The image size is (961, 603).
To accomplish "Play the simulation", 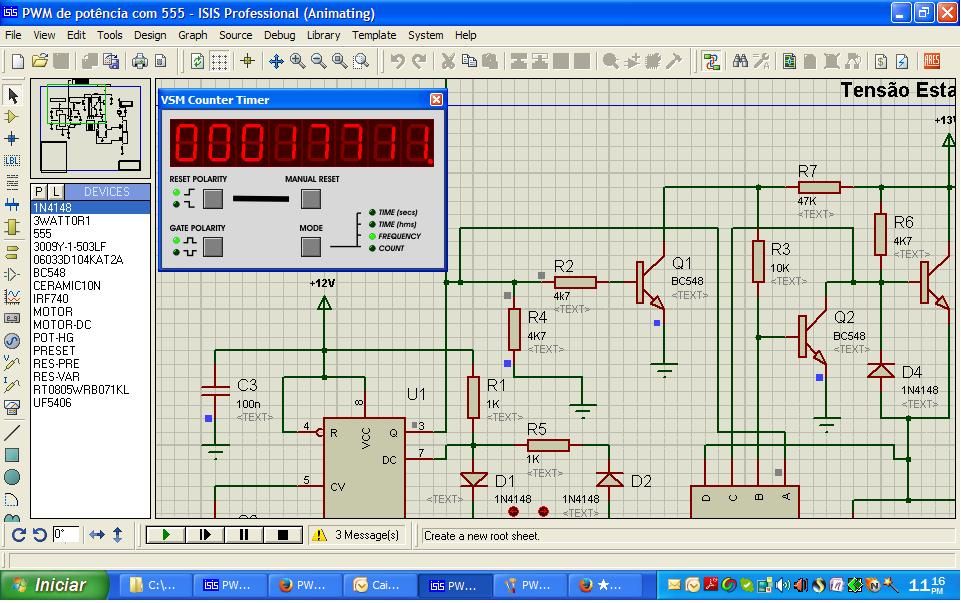I will click(165, 534).
